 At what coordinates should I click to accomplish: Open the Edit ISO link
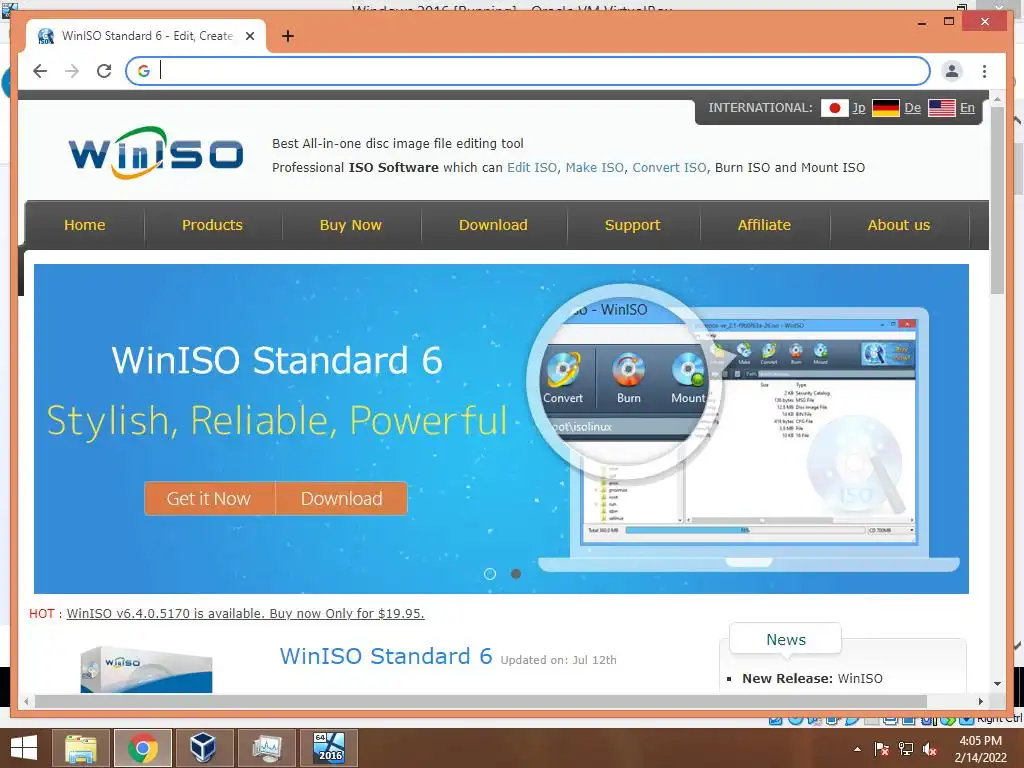(x=532, y=168)
